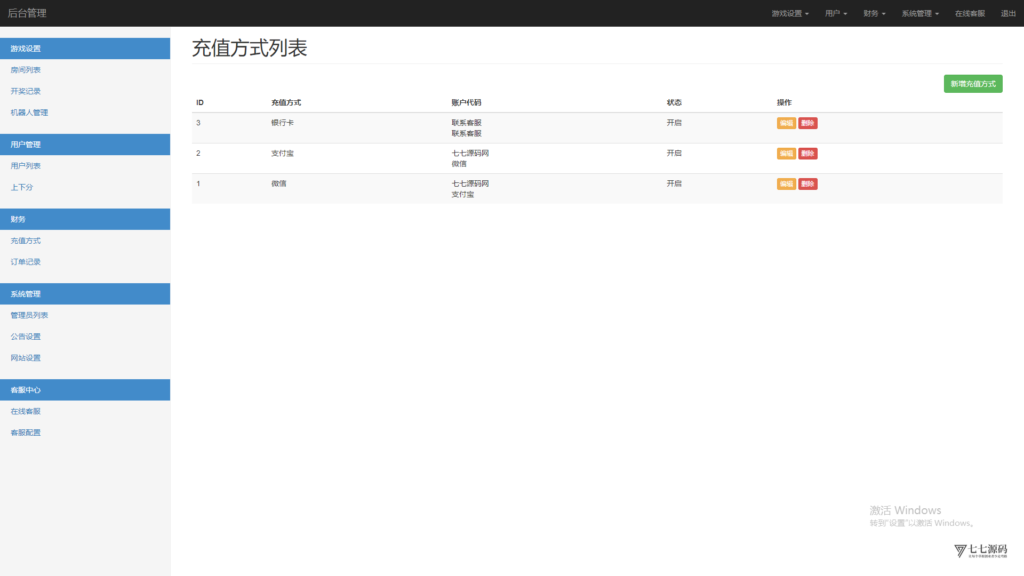Delete the 银行卡 recharge method row
The height and width of the screenshot is (576, 1024).
(808, 123)
